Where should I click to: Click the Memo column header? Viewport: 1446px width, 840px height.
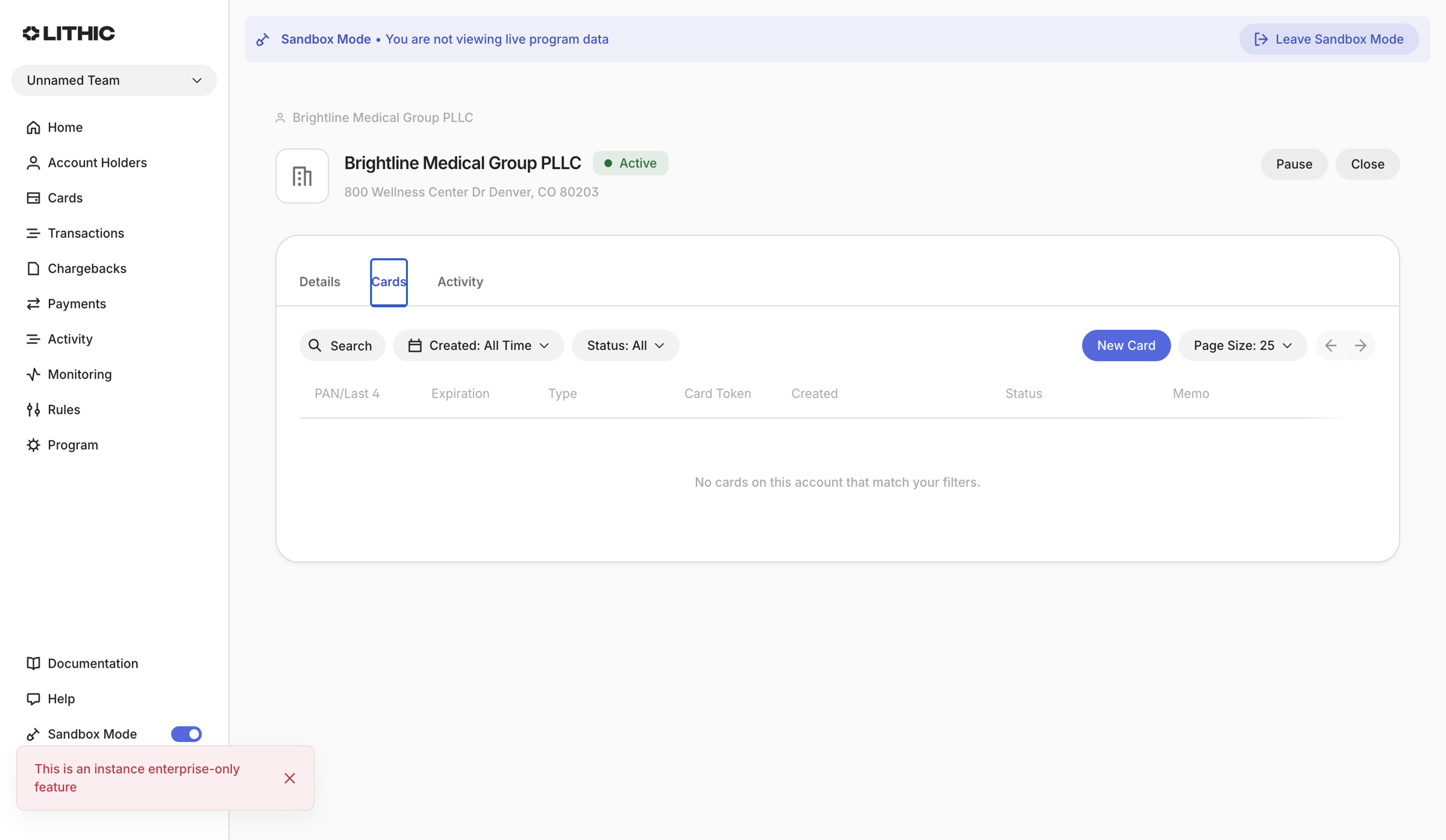[1191, 394]
